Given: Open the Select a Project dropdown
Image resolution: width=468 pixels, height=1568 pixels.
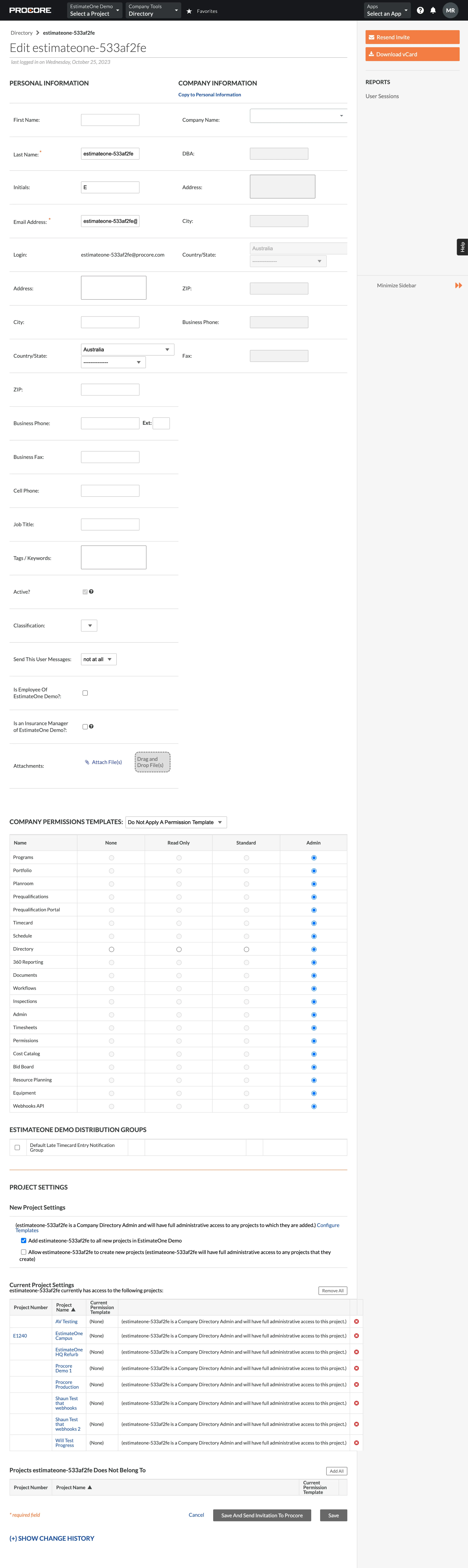Looking at the screenshot, I should click(x=95, y=10).
